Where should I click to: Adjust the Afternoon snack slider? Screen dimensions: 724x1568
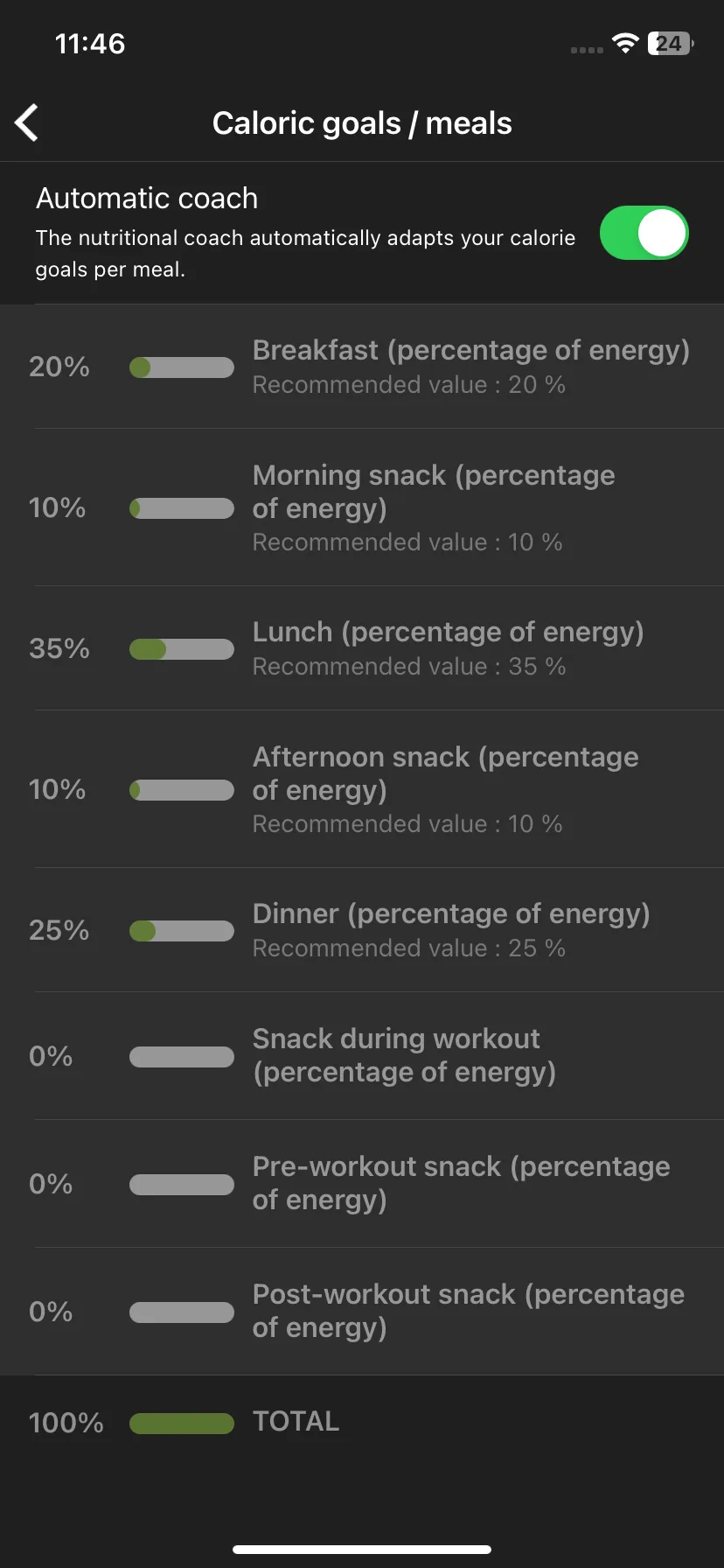[x=182, y=790]
